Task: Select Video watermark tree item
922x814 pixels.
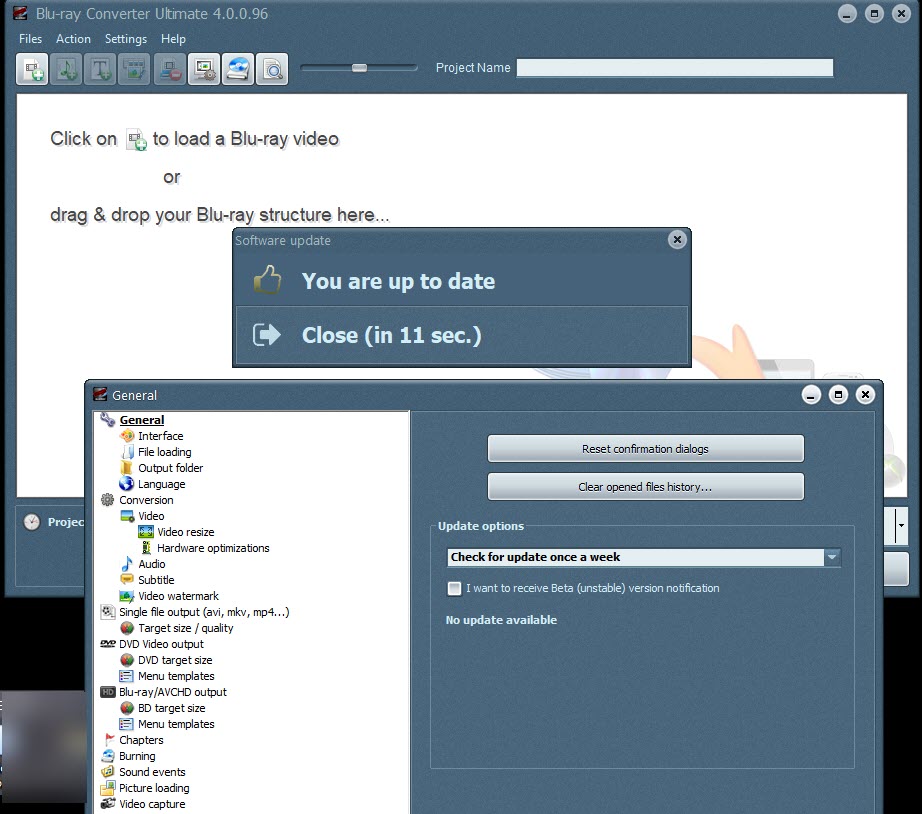Action: pos(178,596)
